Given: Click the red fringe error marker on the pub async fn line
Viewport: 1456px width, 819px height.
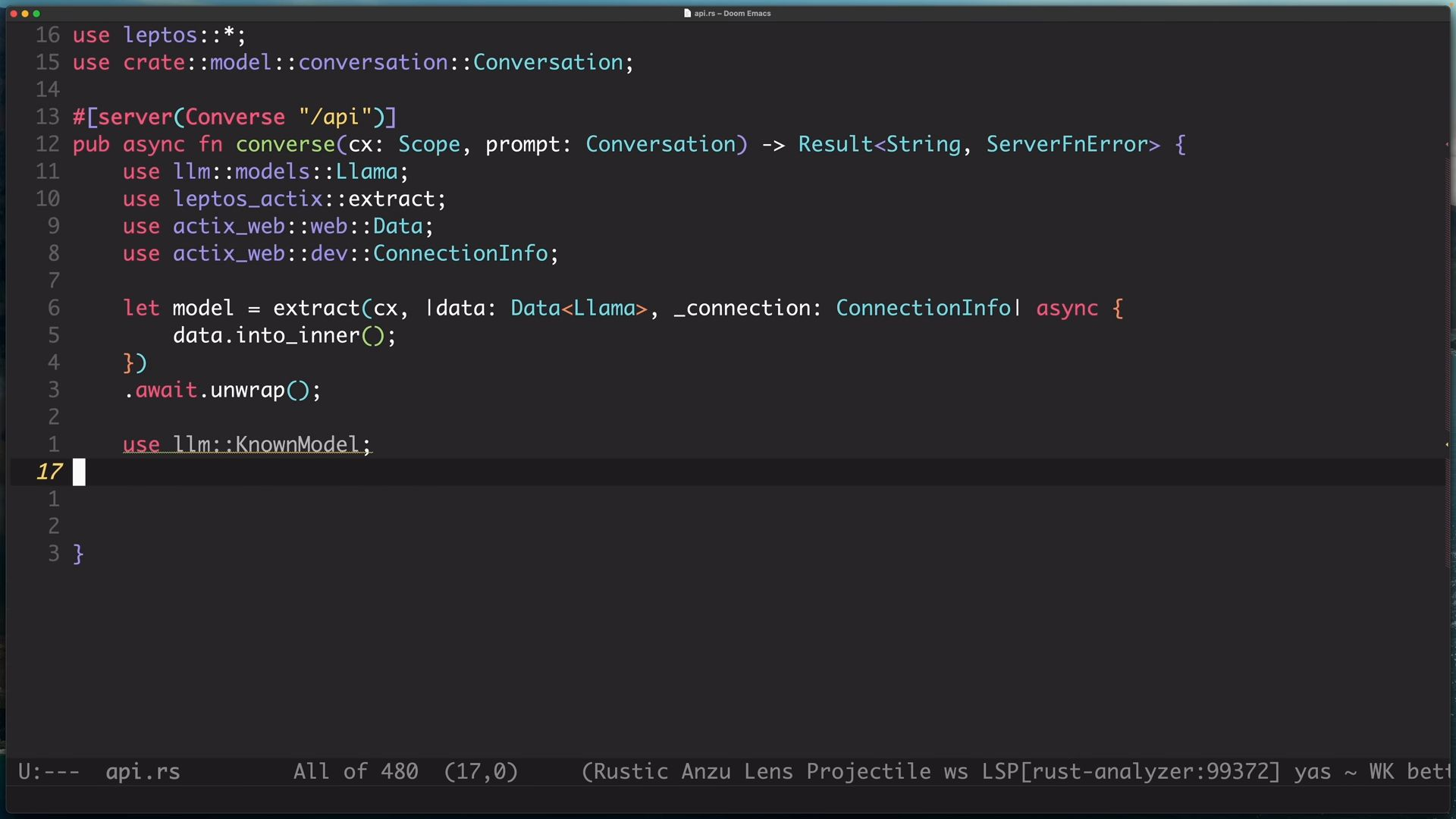Looking at the screenshot, I should 1446,144.
